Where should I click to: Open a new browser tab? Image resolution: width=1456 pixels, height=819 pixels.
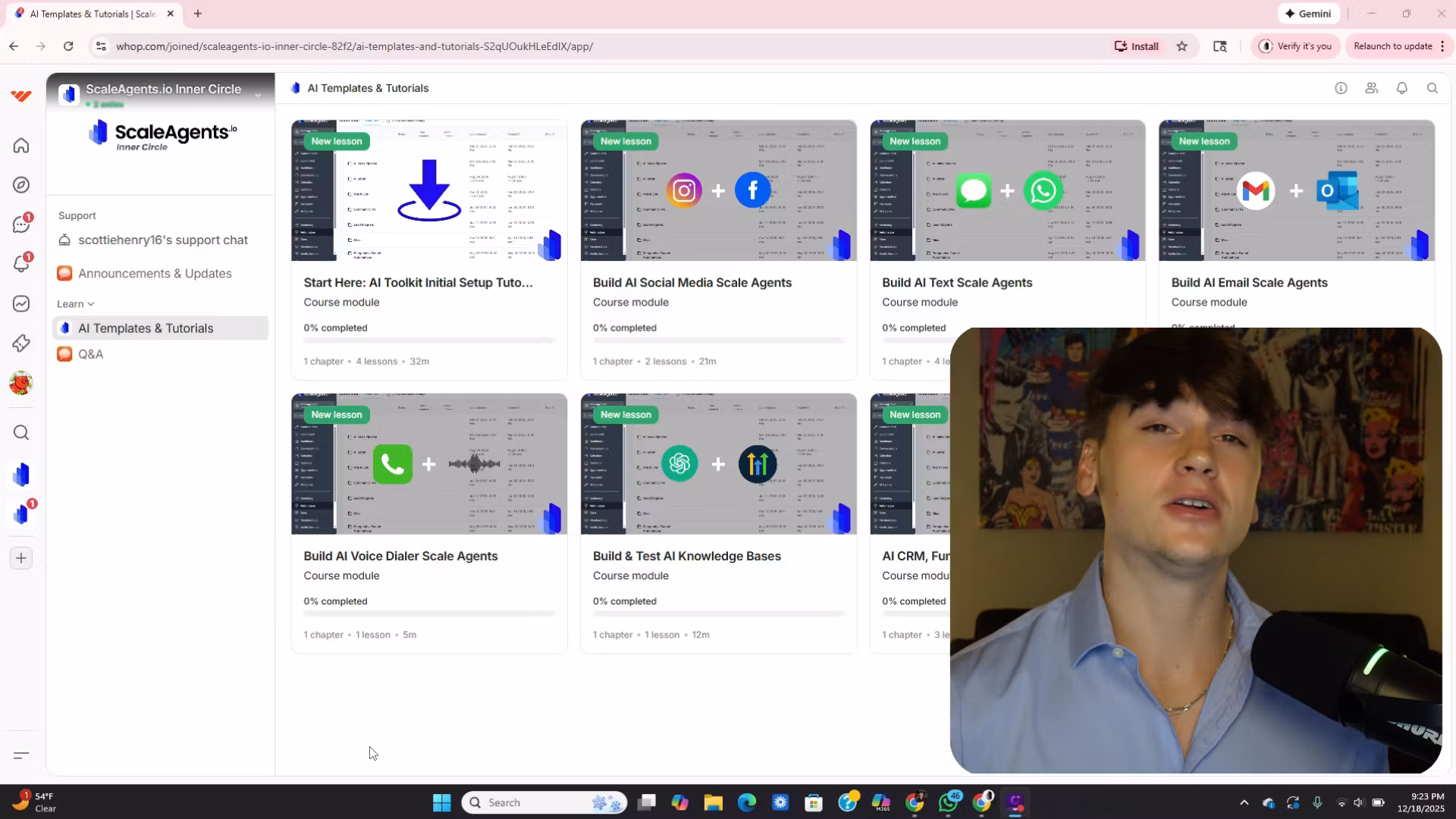point(197,14)
